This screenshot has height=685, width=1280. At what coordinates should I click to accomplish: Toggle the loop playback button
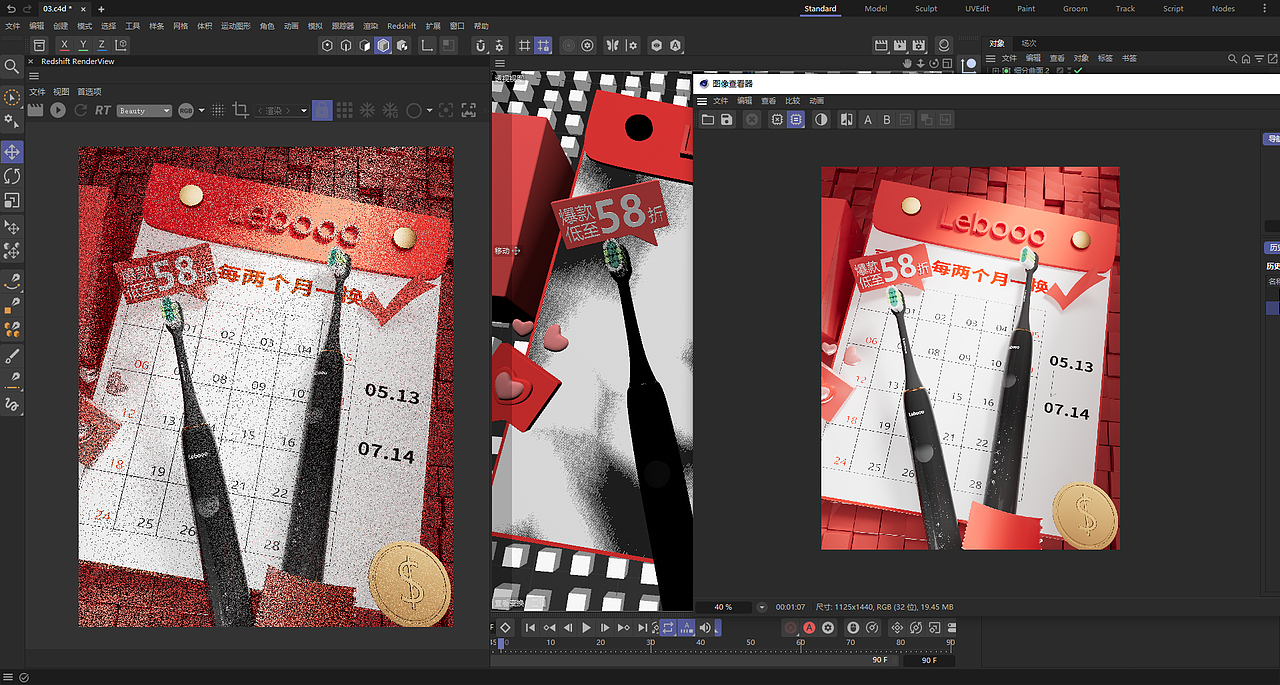[x=668, y=627]
